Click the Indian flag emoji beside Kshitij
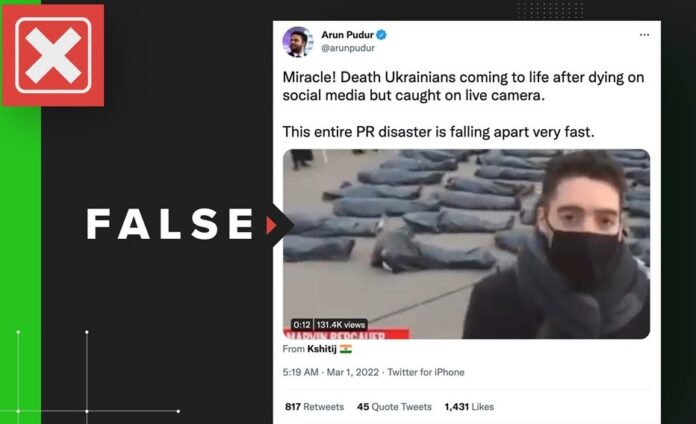 click(x=346, y=349)
